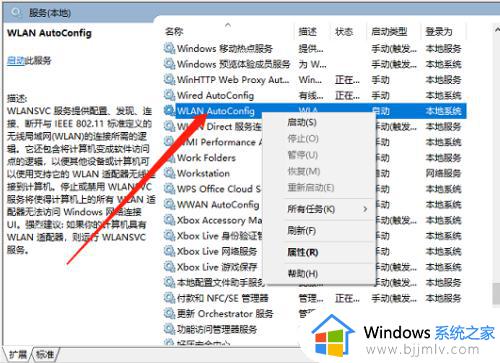Click gear icon beside Workstation service
Screen dimensions: 500x363
169,173
